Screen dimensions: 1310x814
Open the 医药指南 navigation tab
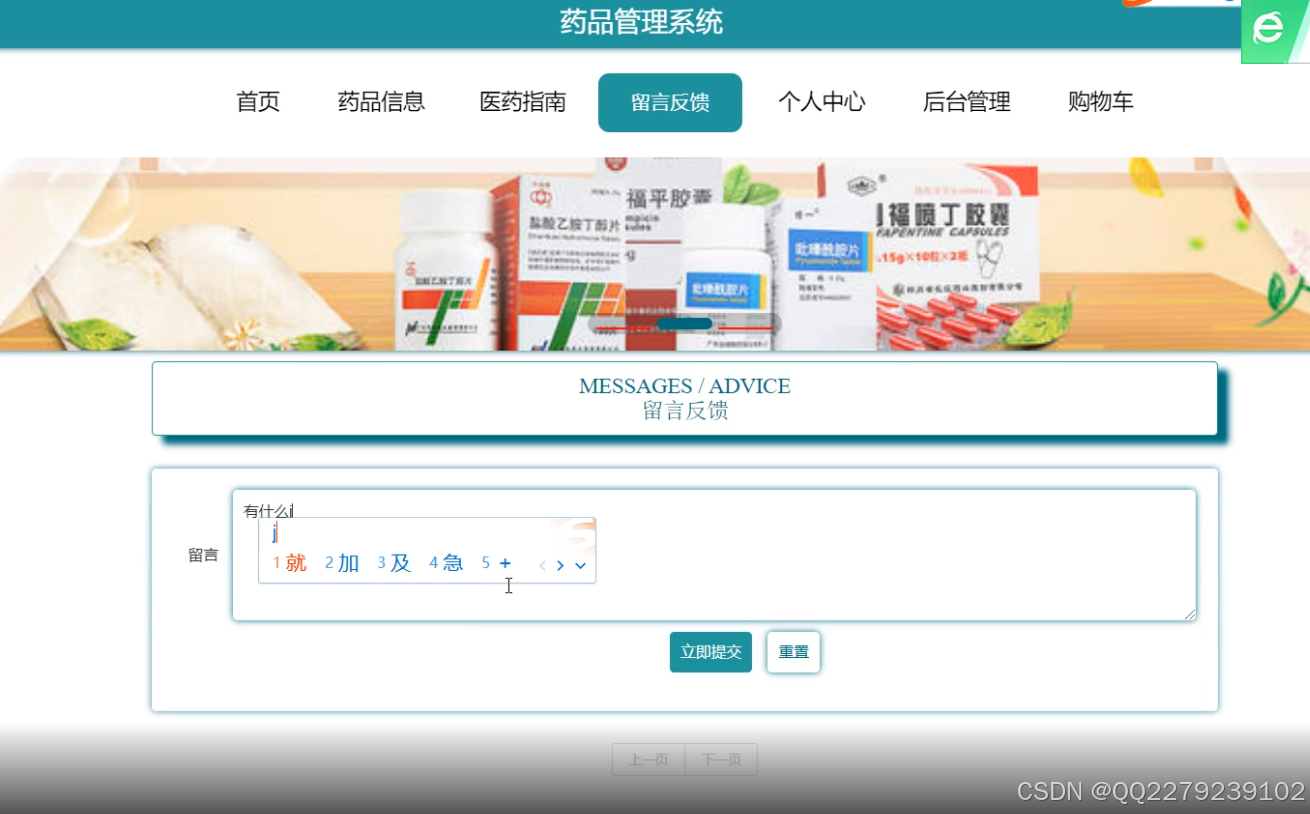pyautogui.click(x=522, y=101)
